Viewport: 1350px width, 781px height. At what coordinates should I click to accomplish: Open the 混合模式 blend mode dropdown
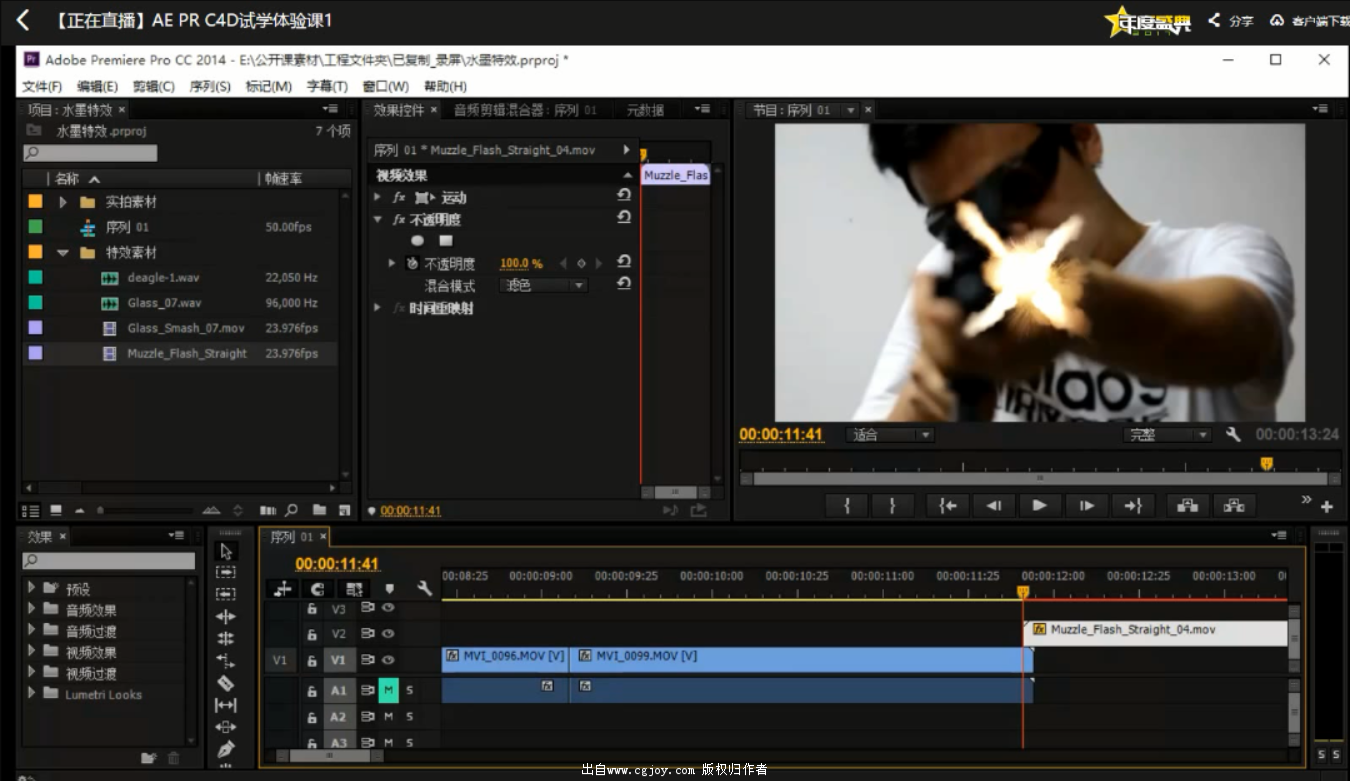pos(543,285)
